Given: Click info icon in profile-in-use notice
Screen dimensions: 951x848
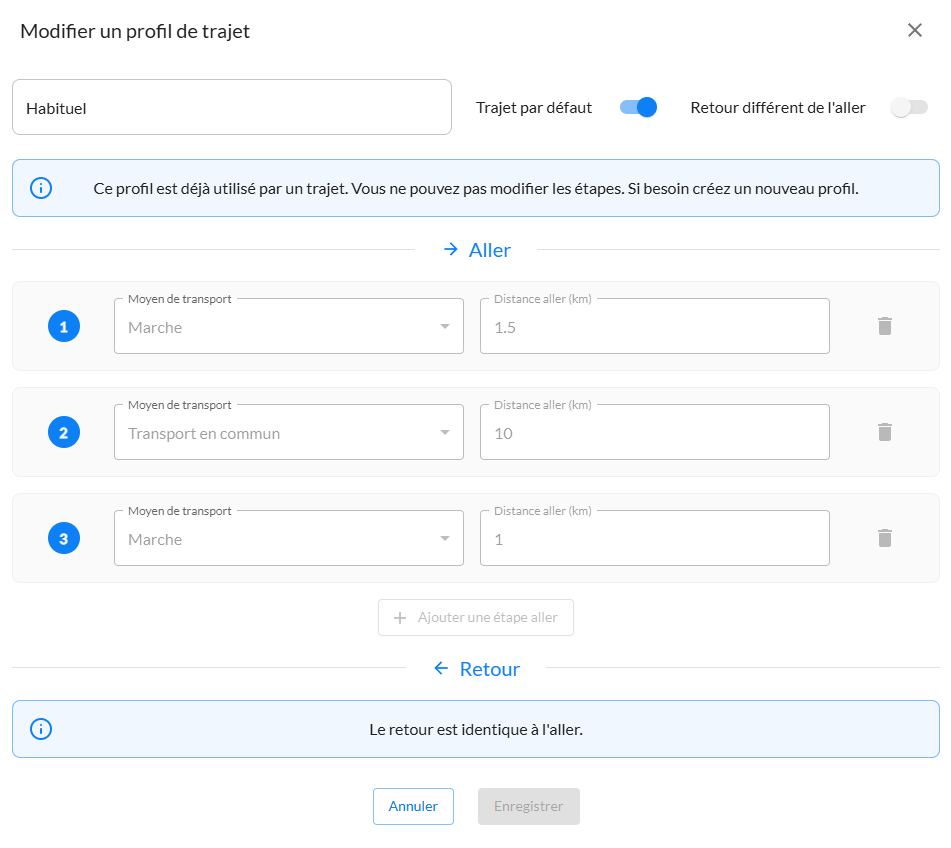Looking at the screenshot, I should tap(41, 188).
